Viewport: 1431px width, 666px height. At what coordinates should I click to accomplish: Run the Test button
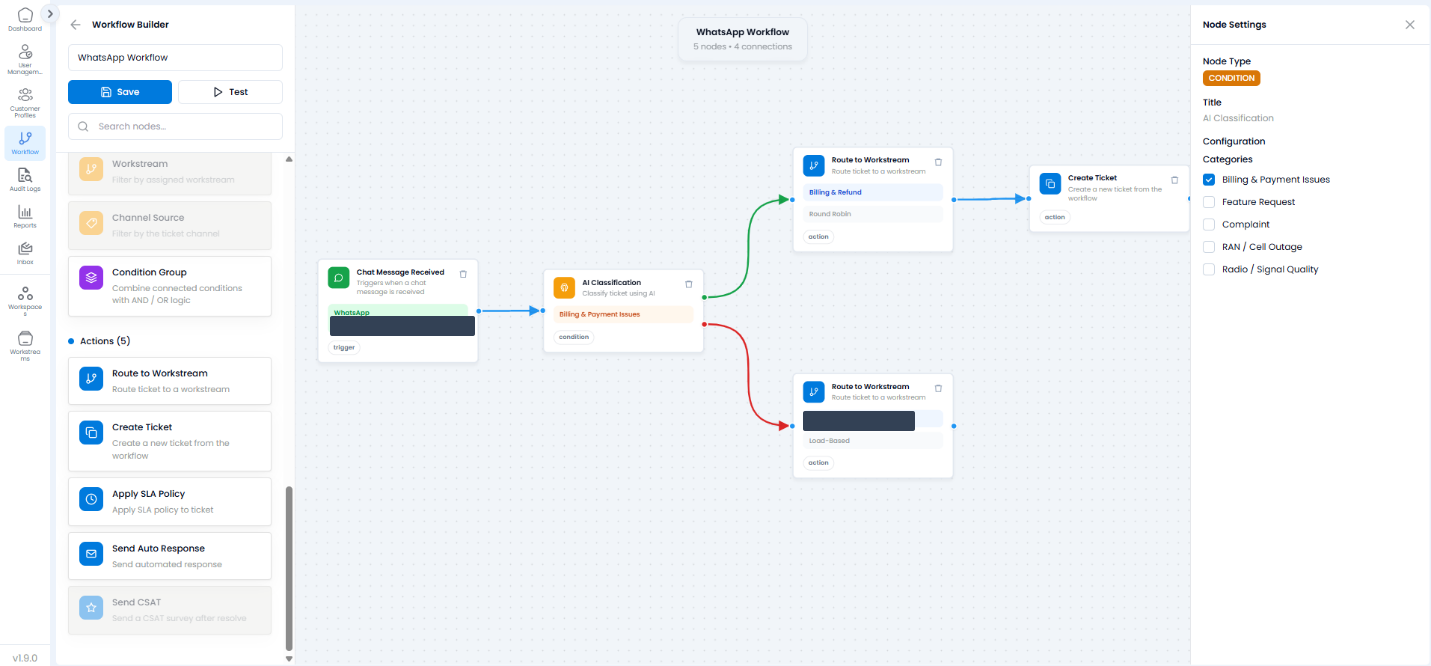tap(230, 92)
